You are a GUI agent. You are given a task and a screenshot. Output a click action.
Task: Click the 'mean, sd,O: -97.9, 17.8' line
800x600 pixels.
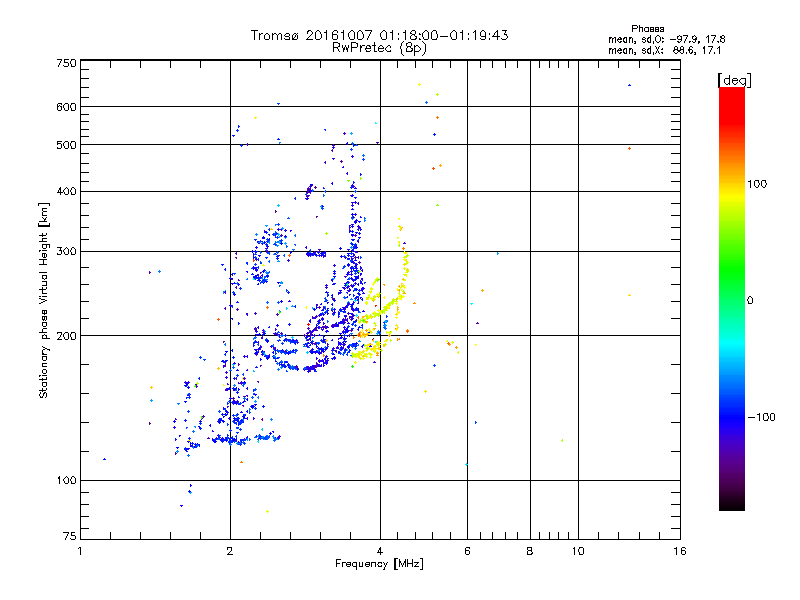pos(666,39)
